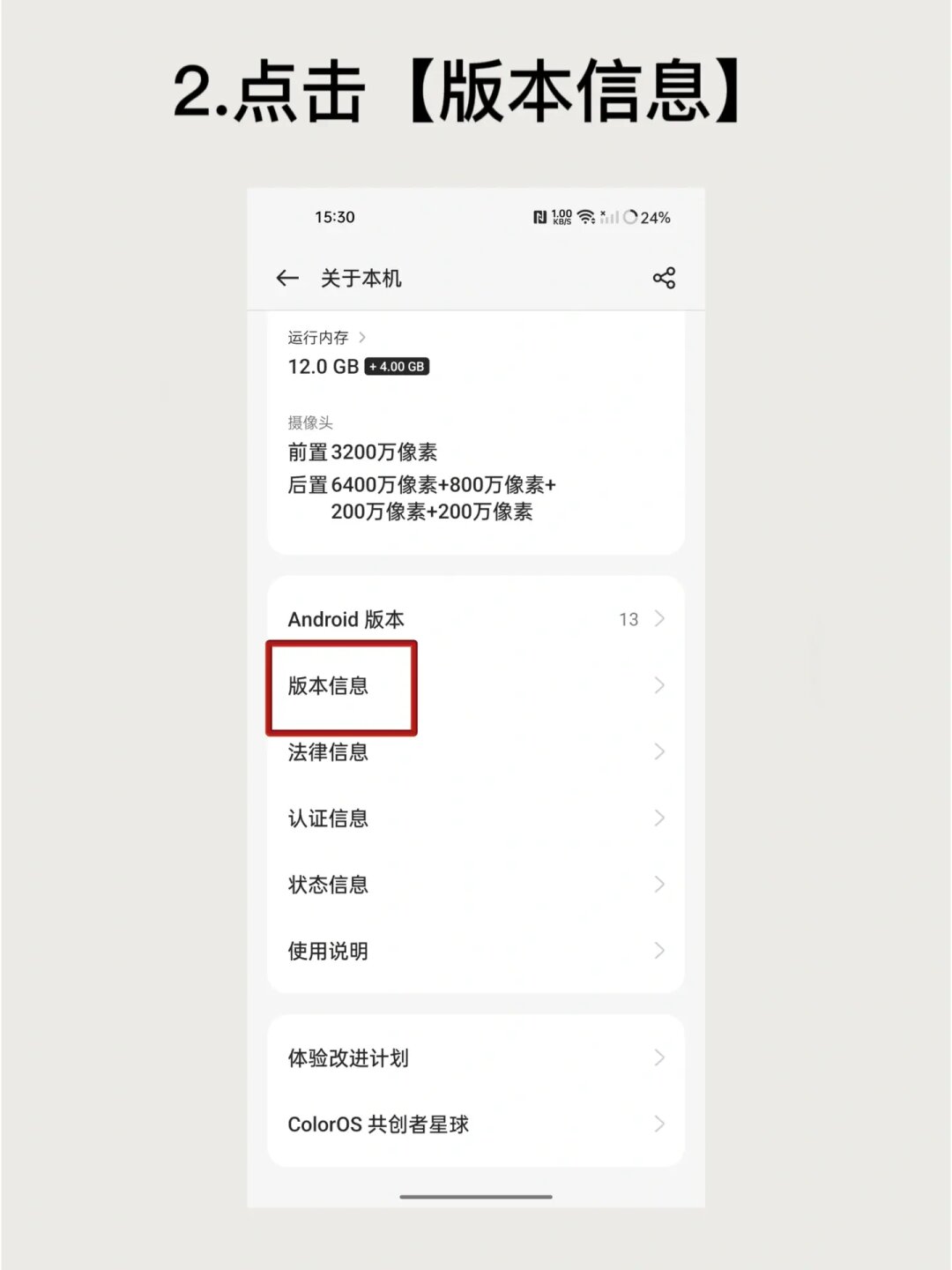
Task: Open 法律信息 entry
Action: tap(476, 752)
